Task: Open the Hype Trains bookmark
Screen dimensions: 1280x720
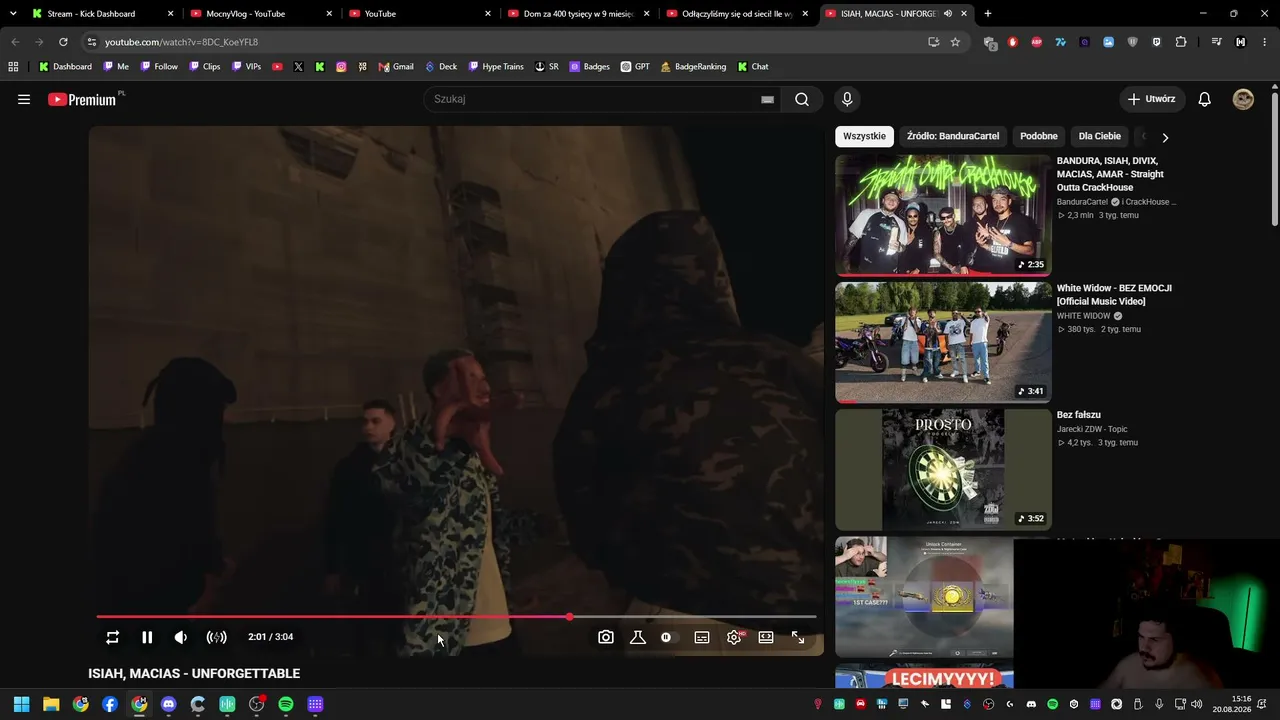Action: point(496,67)
